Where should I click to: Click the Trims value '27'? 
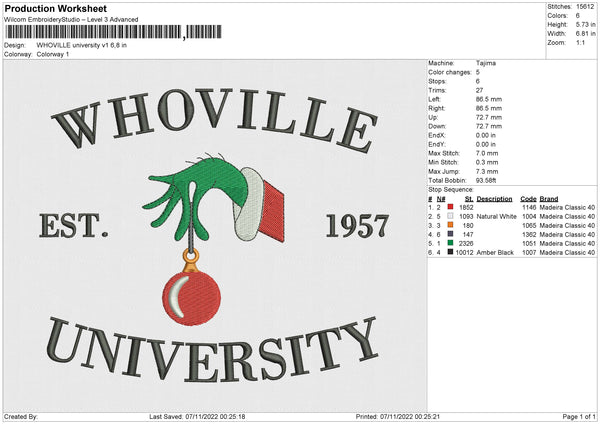(479, 90)
